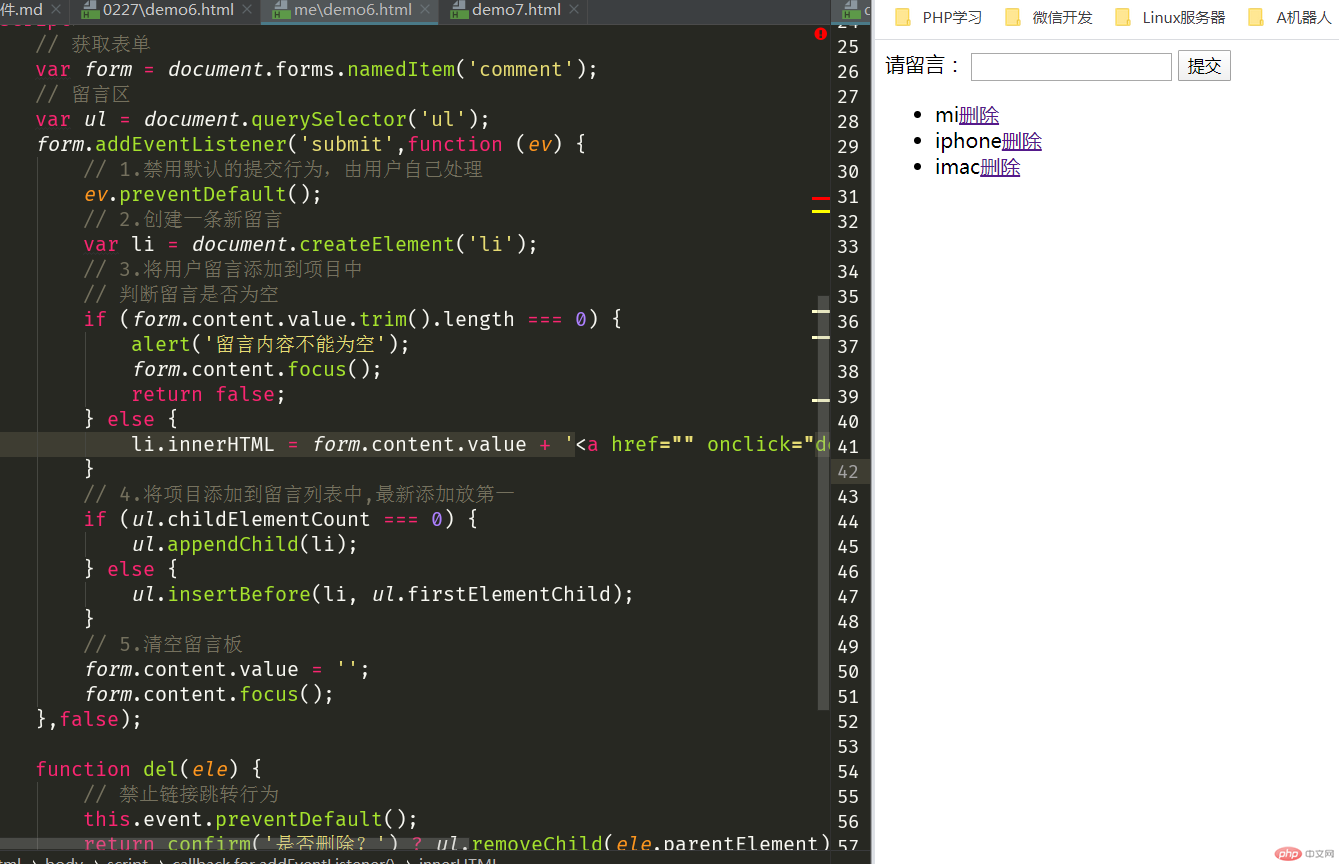The width and height of the screenshot is (1339, 864).
Task: Click ul.insertBefore(li, ul.firstElementChild) line
Action: 383,594
